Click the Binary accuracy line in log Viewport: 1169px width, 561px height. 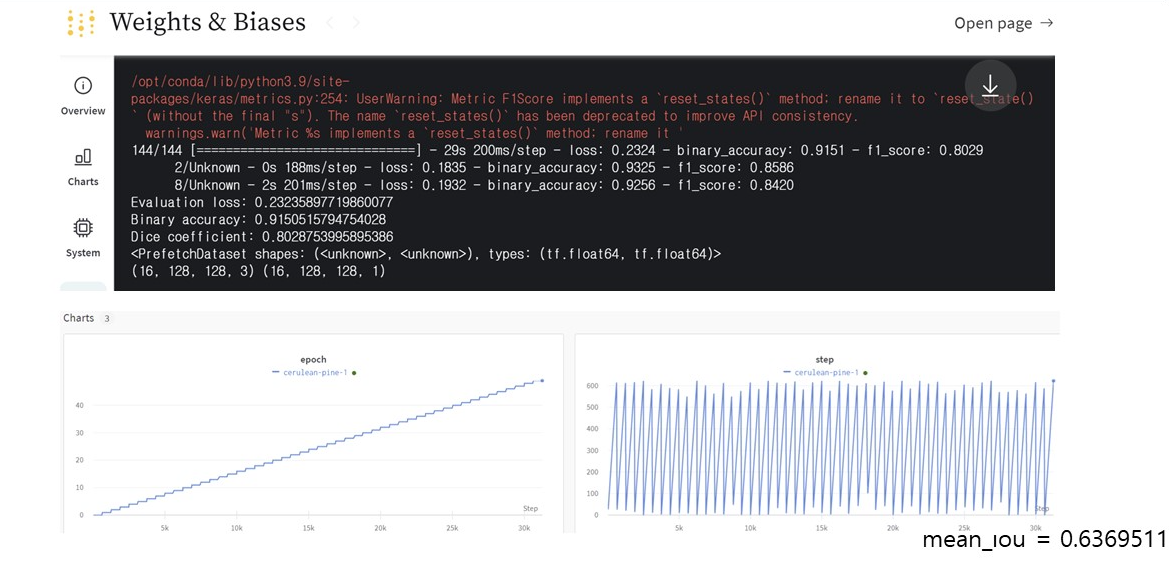click(x=260, y=220)
